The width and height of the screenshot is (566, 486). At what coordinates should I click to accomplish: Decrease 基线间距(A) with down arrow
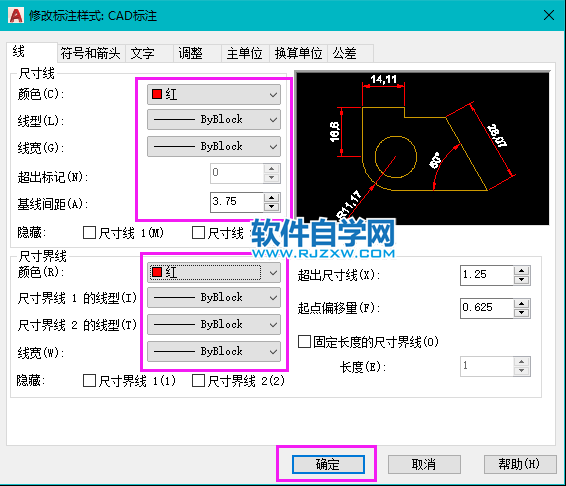pyautogui.click(x=272, y=207)
